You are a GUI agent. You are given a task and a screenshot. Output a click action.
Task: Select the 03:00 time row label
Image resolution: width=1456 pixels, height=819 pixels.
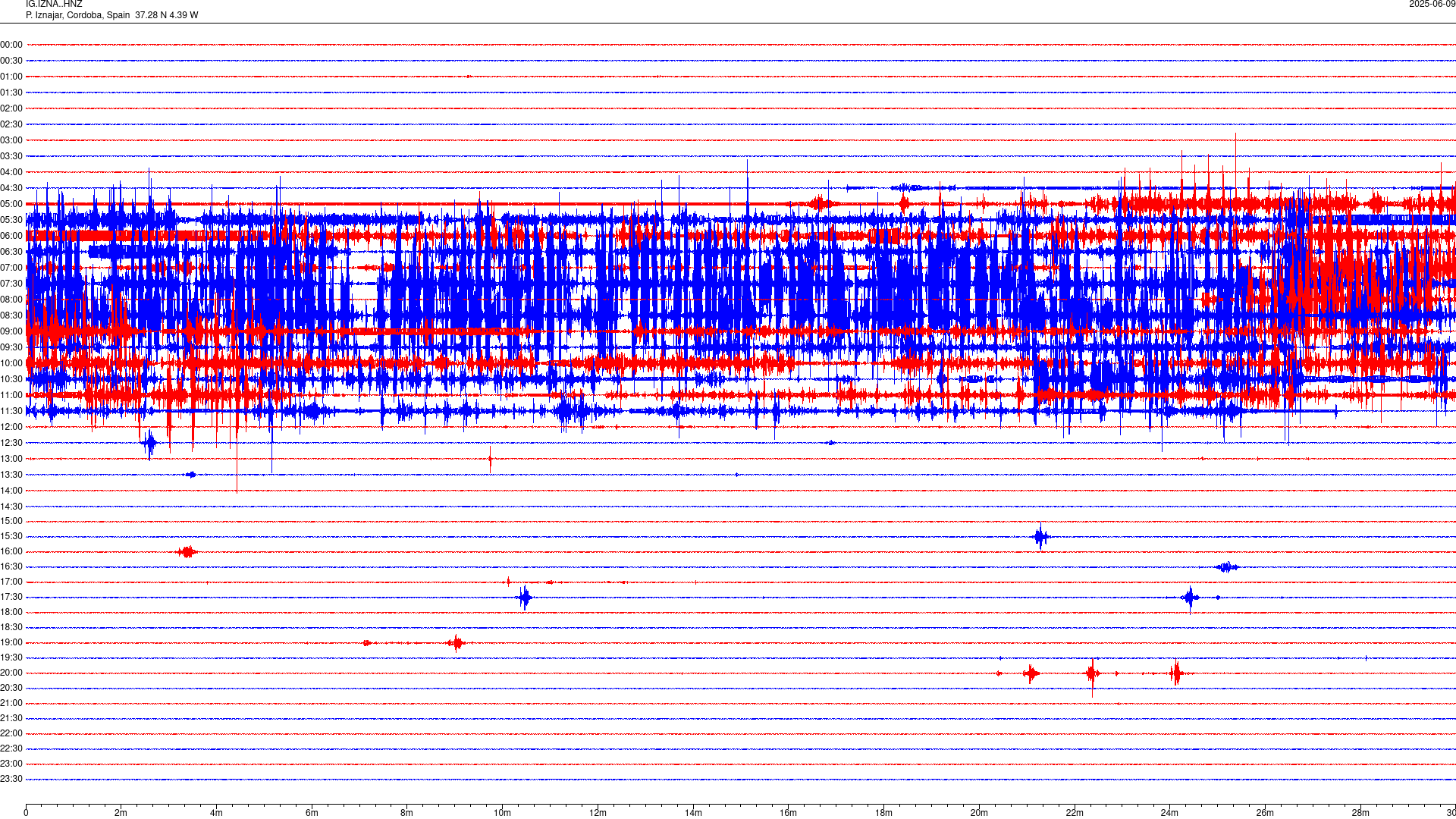click(11, 140)
